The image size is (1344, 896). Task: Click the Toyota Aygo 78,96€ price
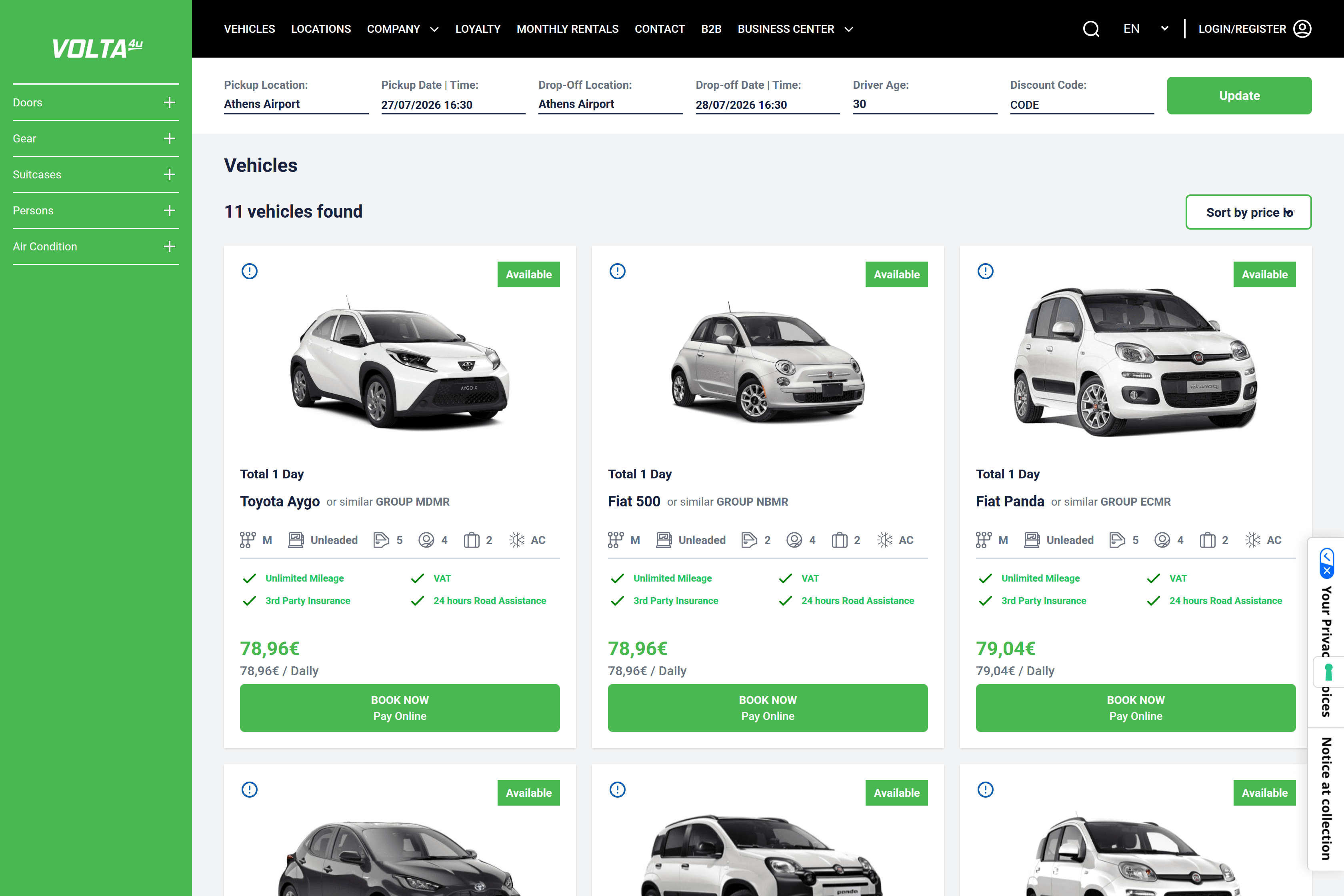click(x=270, y=648)
